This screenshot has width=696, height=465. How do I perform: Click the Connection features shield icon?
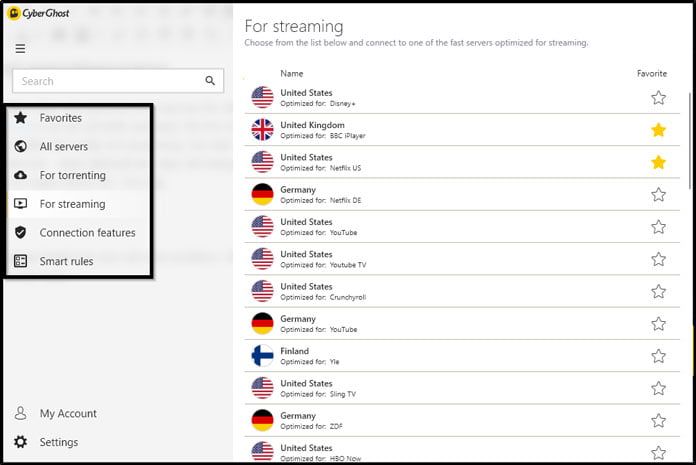pos(20,232)
